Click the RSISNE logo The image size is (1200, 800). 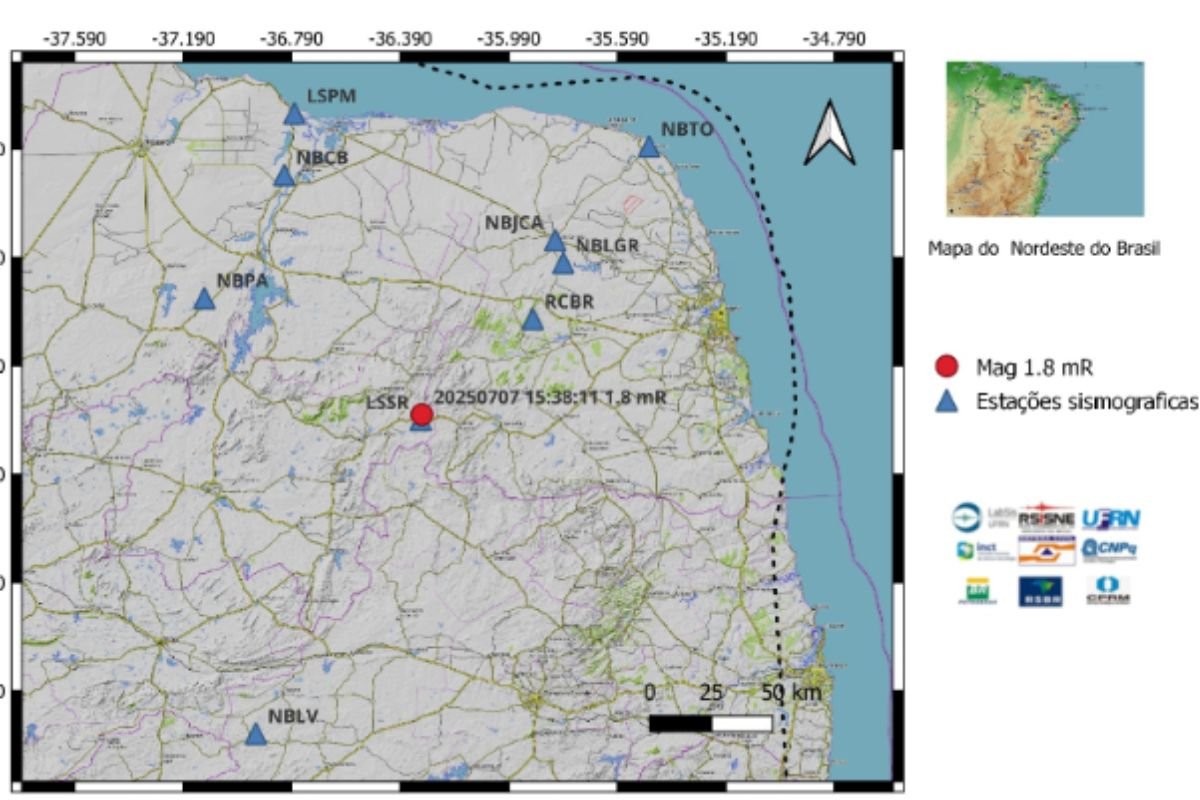pos(1045,519)
